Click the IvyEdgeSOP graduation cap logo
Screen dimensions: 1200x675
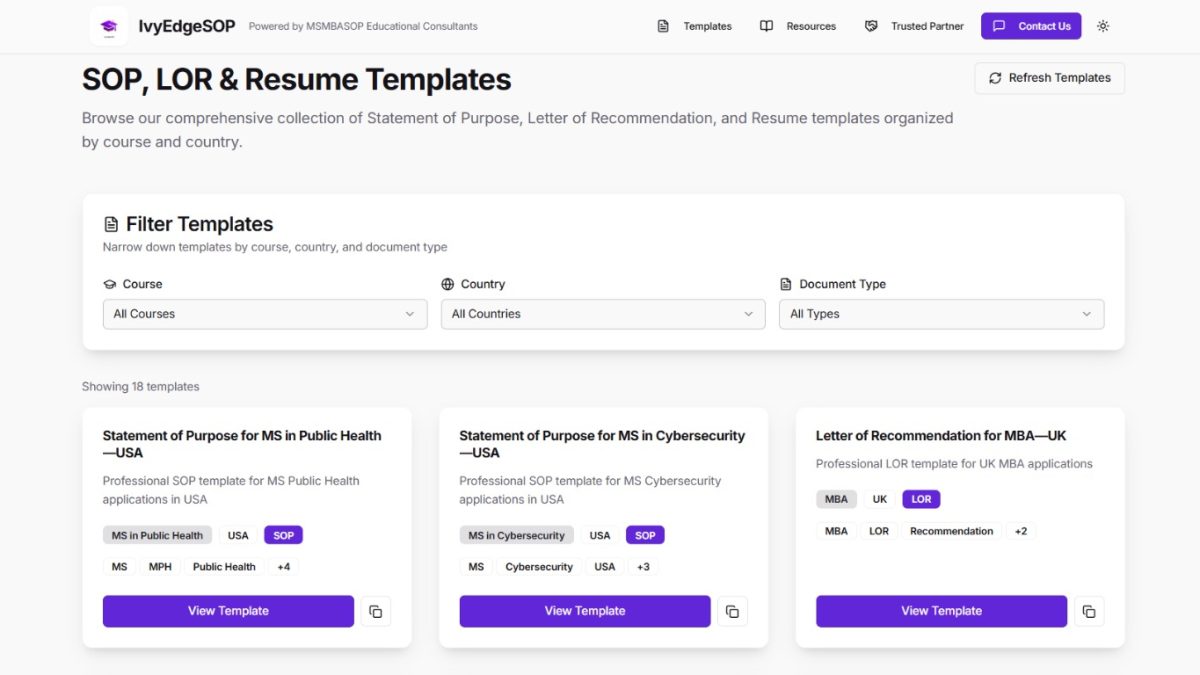(x=108, y=26)
